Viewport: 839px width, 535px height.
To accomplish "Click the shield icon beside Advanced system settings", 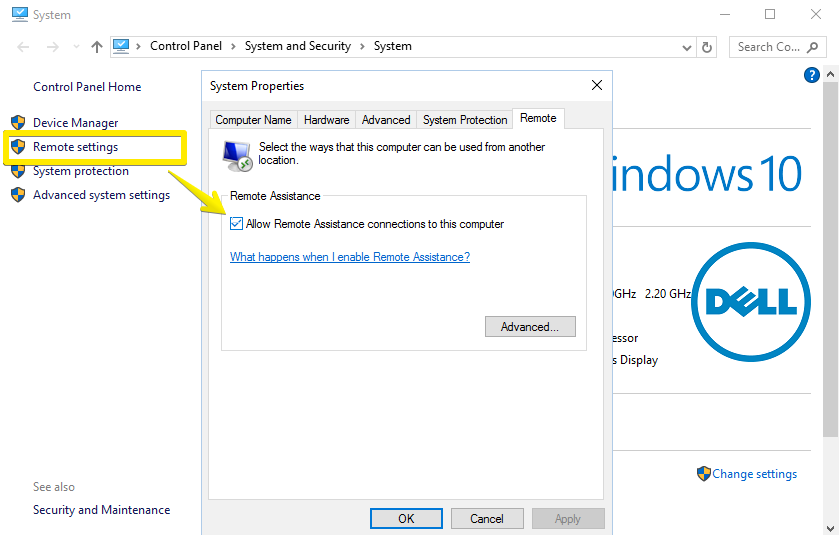I will 17,195.
